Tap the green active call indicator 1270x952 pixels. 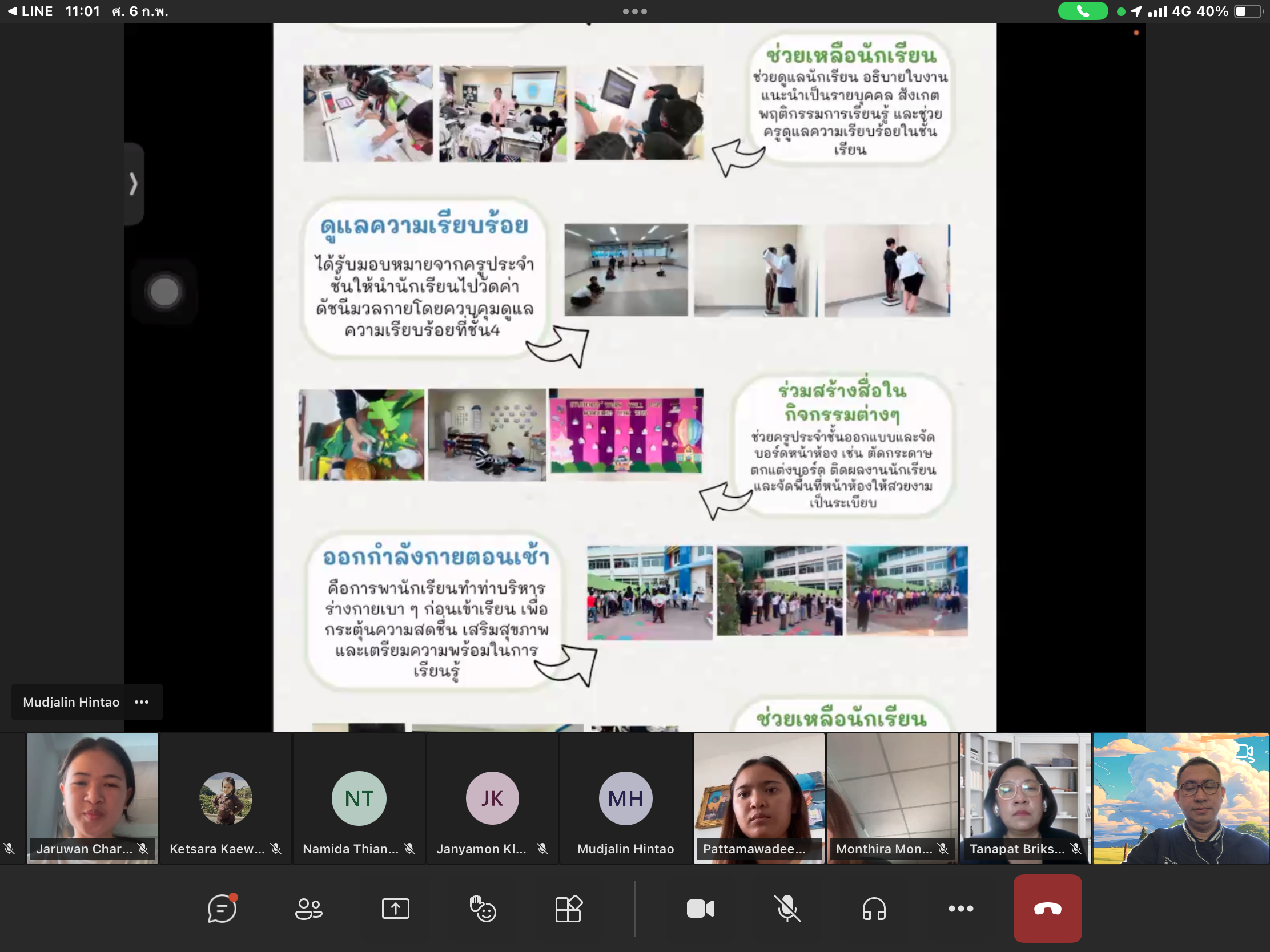(x=1082, y=11)
